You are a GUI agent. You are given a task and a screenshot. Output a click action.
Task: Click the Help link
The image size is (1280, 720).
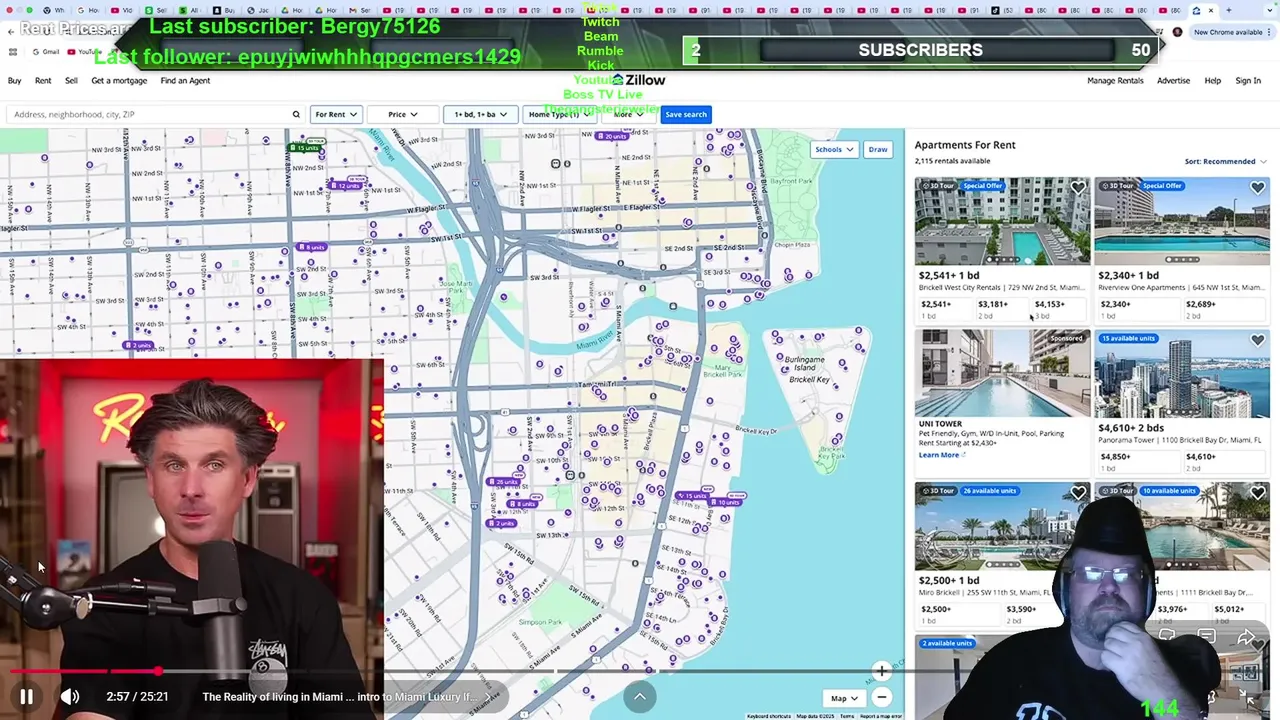(1212, 80)
